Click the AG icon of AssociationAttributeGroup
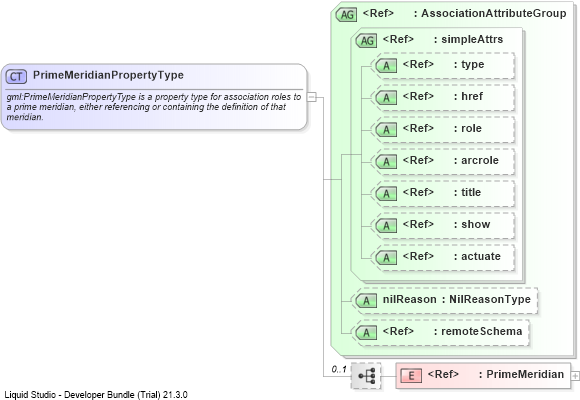 point(346,15)
